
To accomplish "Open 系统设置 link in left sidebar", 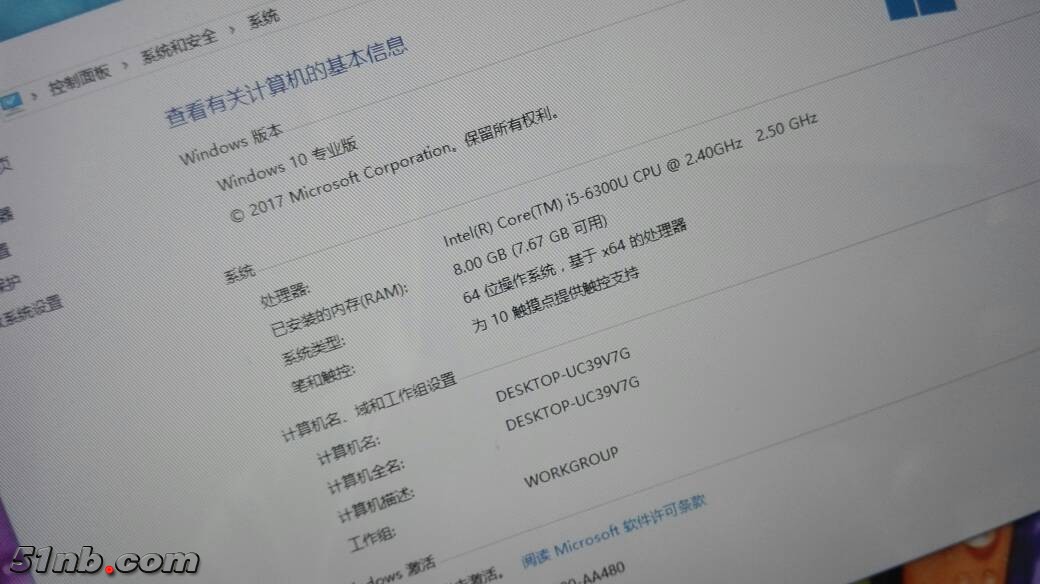I will pos(32,310).
